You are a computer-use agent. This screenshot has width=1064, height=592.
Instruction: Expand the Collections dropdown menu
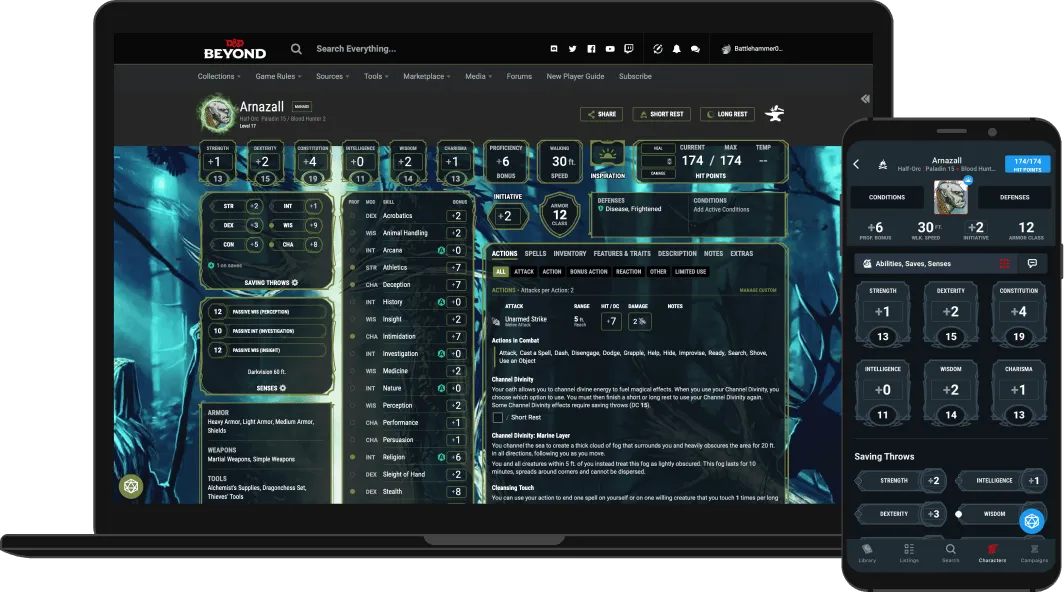click(x=219, y=76)
